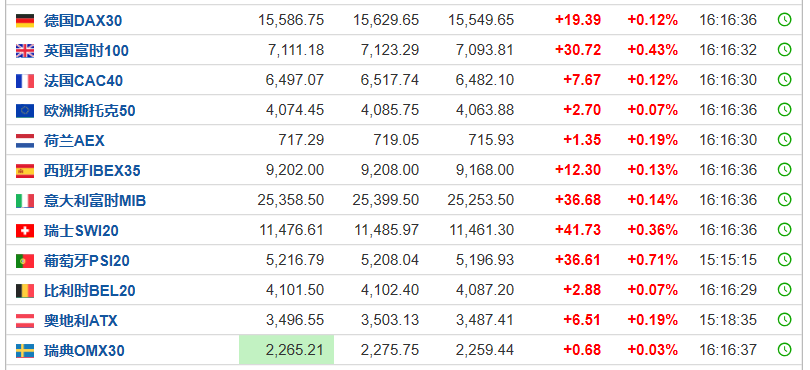Image resolution: width=810 pixels, height=370 pixels.
Task: Click the Spanish flag icon beside 西班牙IBEX35
Action: 25,171
